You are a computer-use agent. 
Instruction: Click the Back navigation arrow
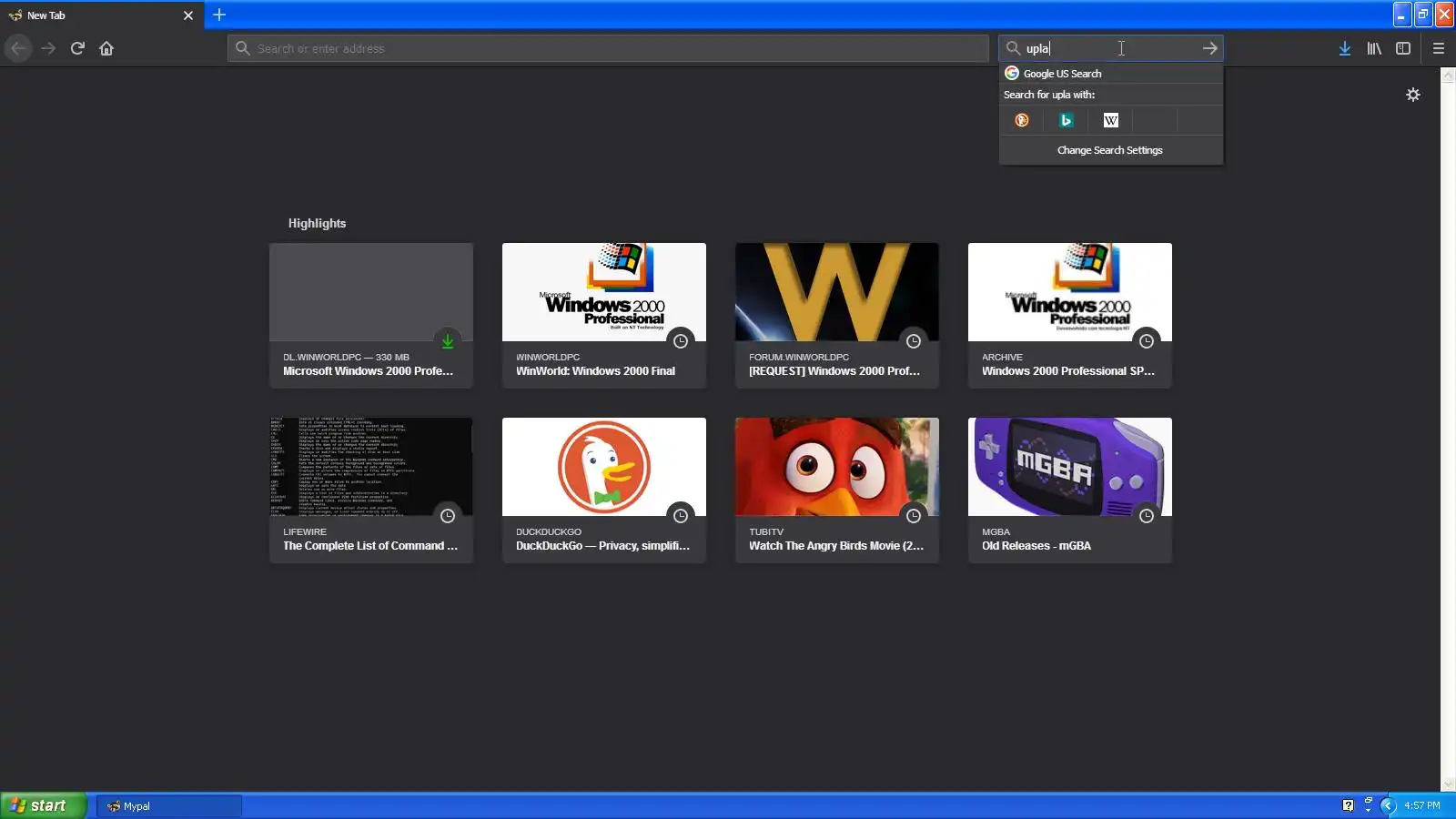tap(18, 48)
